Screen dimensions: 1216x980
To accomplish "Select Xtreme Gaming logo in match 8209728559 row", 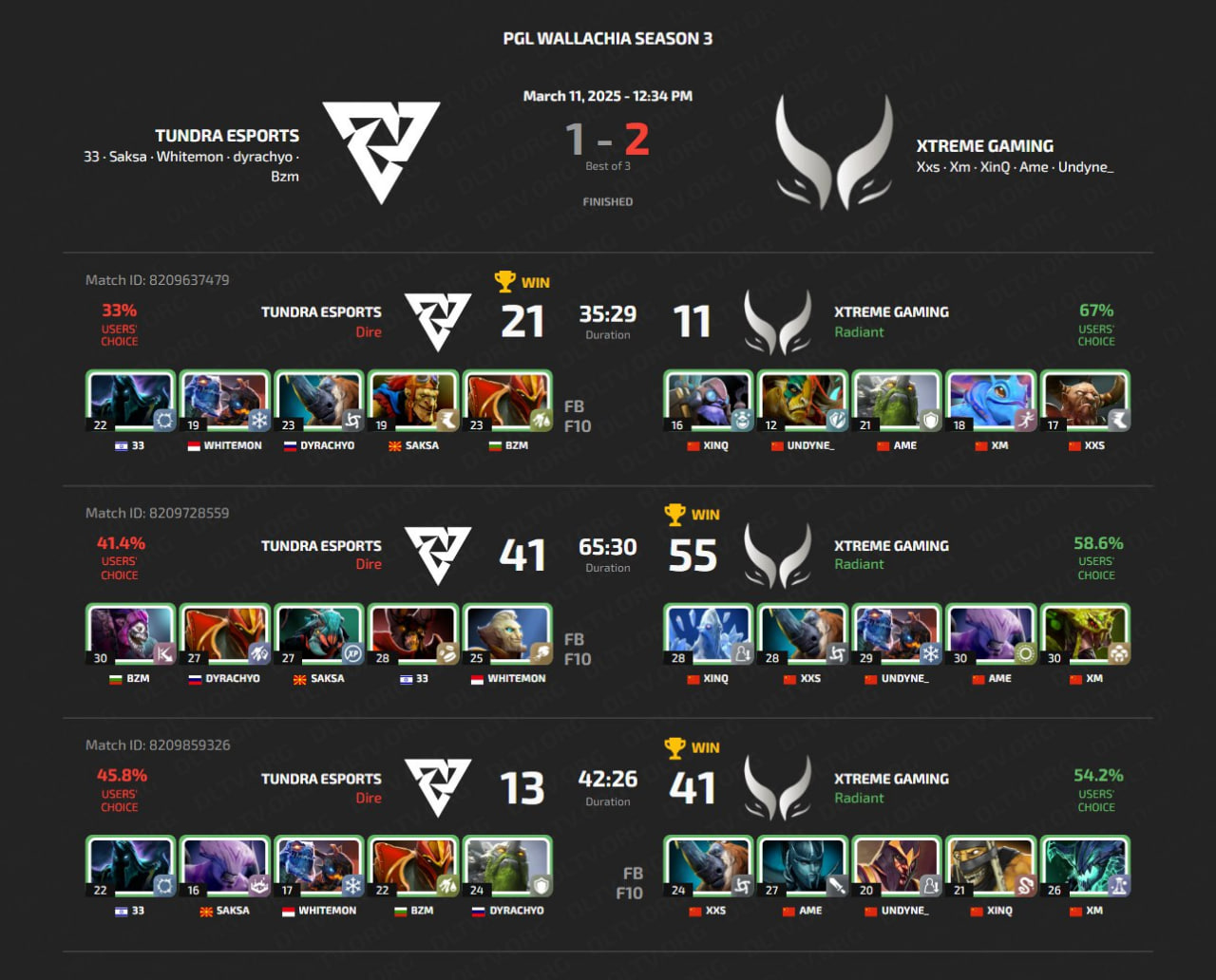I will pyautogui.click(x=777, y=556).
